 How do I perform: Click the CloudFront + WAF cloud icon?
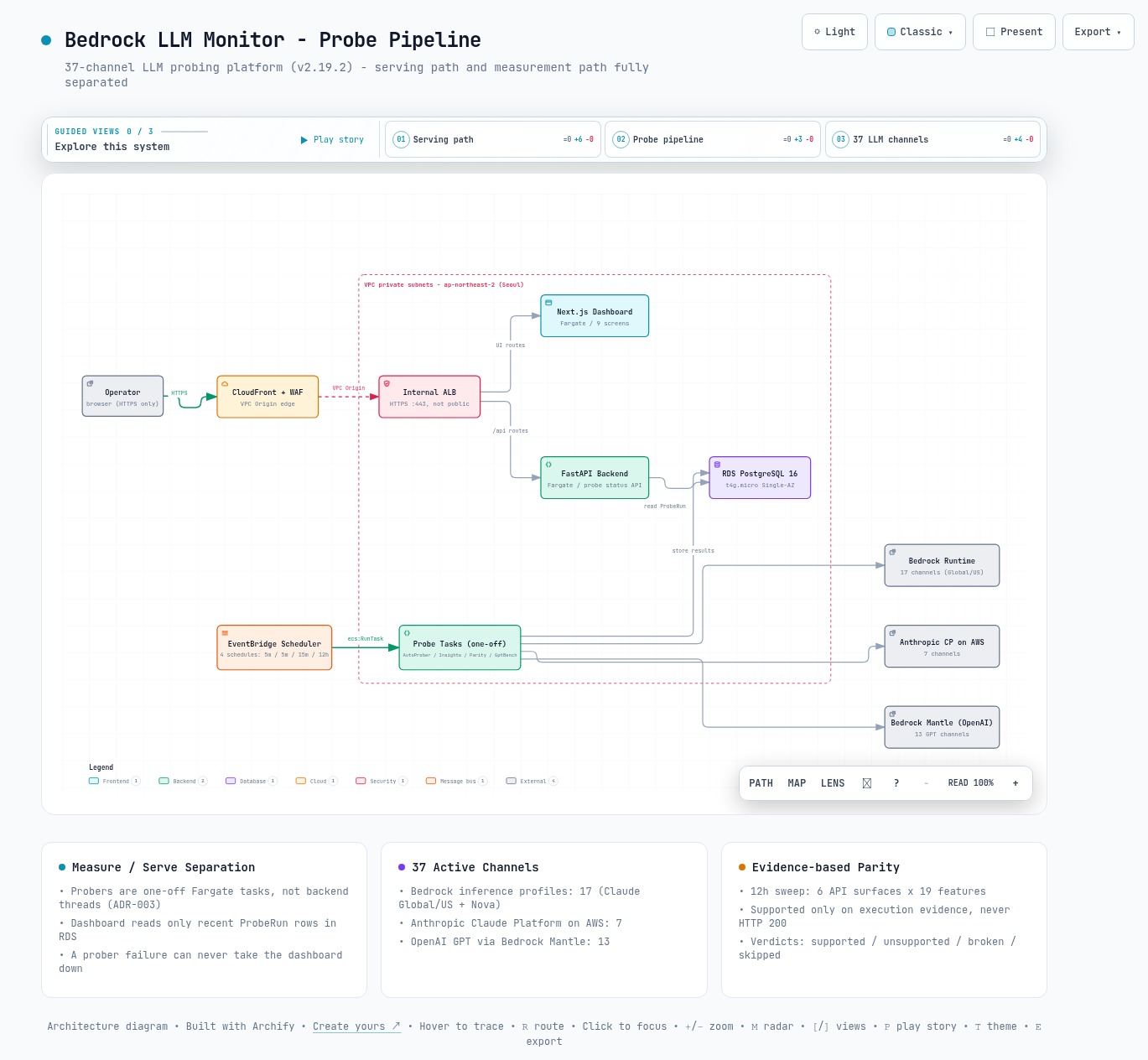click(225, 383)
